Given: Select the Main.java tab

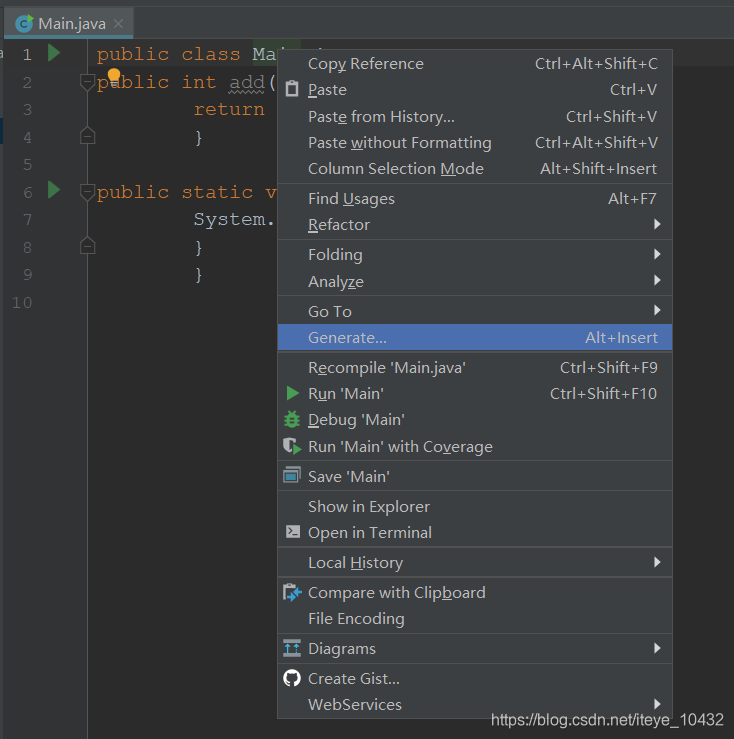Looking at the screenshot, I should point(69,24).
